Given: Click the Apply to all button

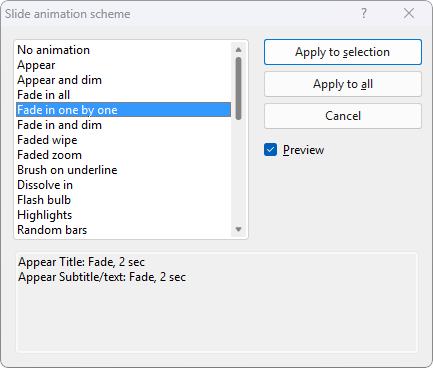Looking at the screenshot, I should pyautogui.click(x=343, y=84).
